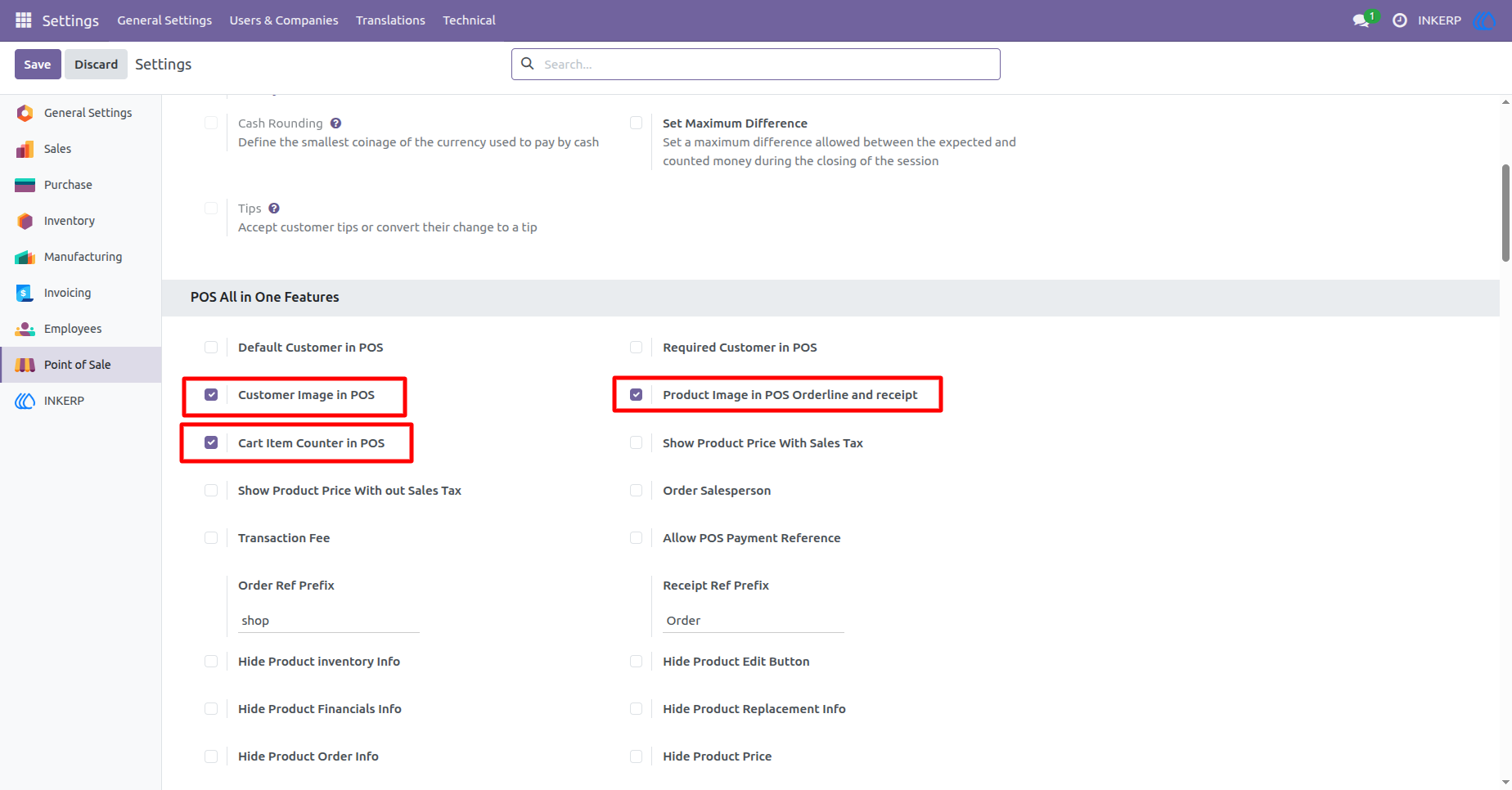The image size is (1512, 790).
Task: Uncheck Customer Image in POS checkbox
Action: click(x=211, y=395)
